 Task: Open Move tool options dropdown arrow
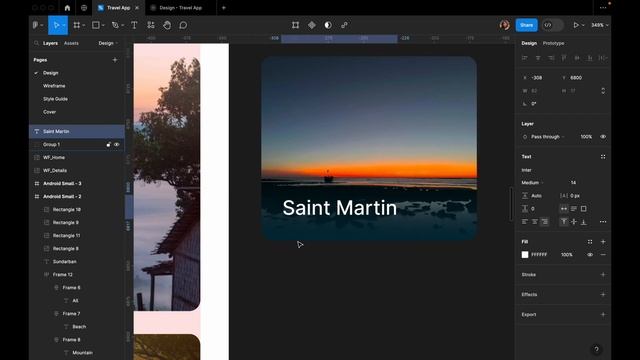tap(64, 25)
